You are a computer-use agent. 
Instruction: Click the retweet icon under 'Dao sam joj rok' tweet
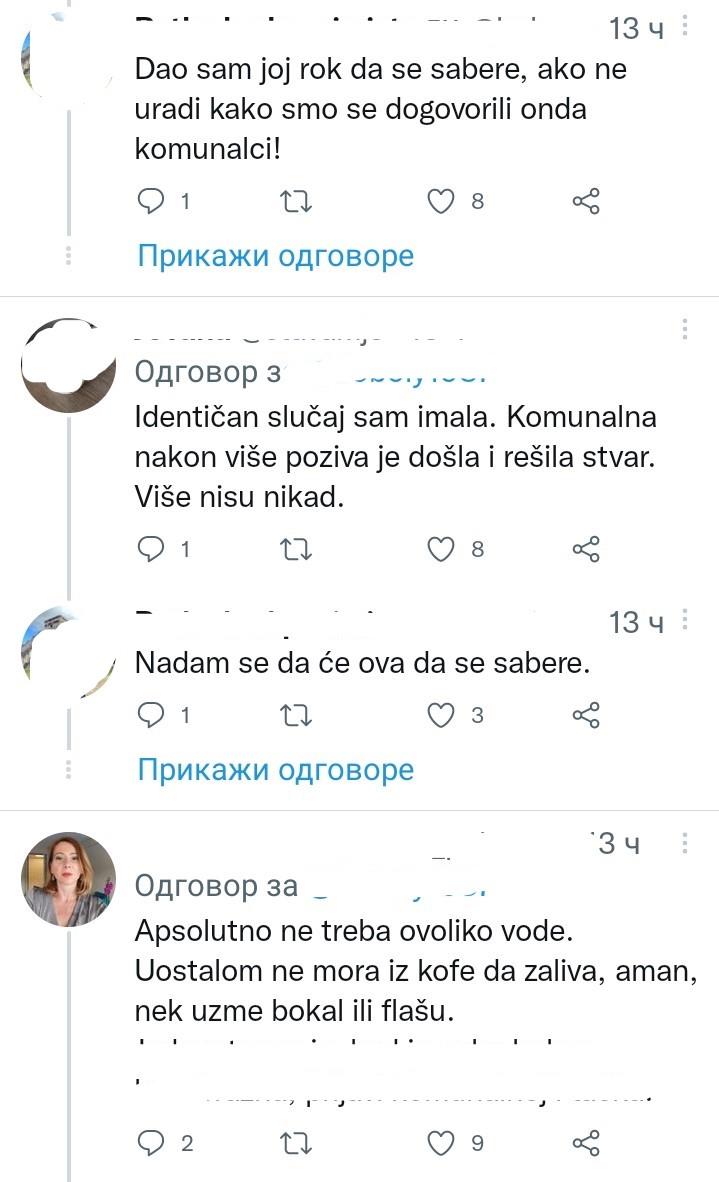[295, 201]
